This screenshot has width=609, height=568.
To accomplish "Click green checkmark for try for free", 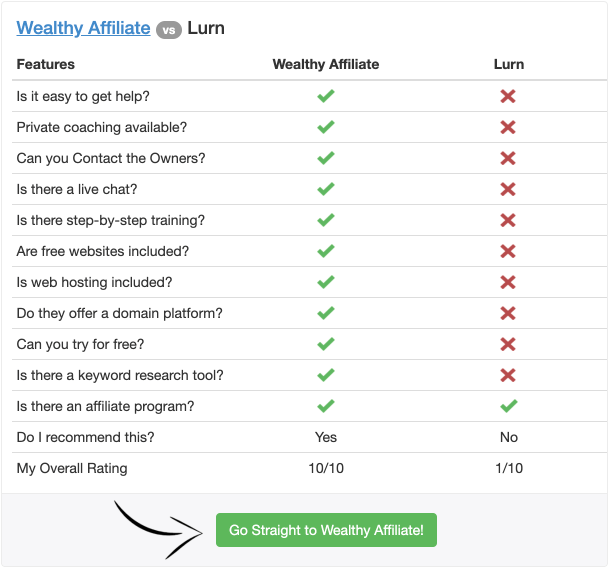I will (x=325, y=344).
